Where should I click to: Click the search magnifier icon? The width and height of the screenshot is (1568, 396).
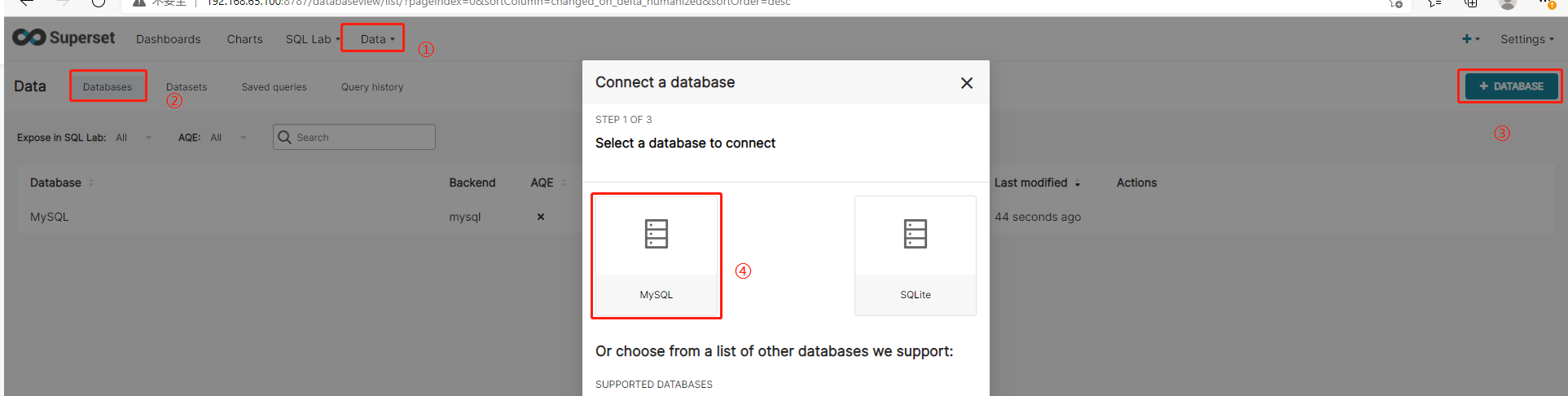pyautogui.click(x=284, y=137)
